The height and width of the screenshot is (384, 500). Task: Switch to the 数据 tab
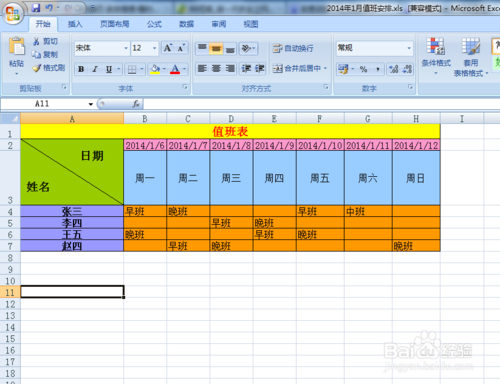(186, 24)
